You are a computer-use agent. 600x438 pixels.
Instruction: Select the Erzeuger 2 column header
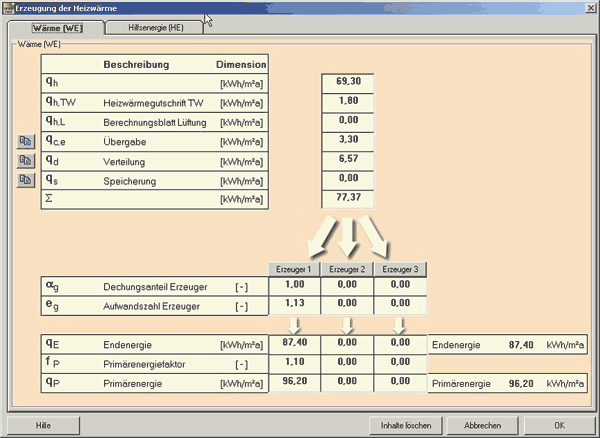348,269
